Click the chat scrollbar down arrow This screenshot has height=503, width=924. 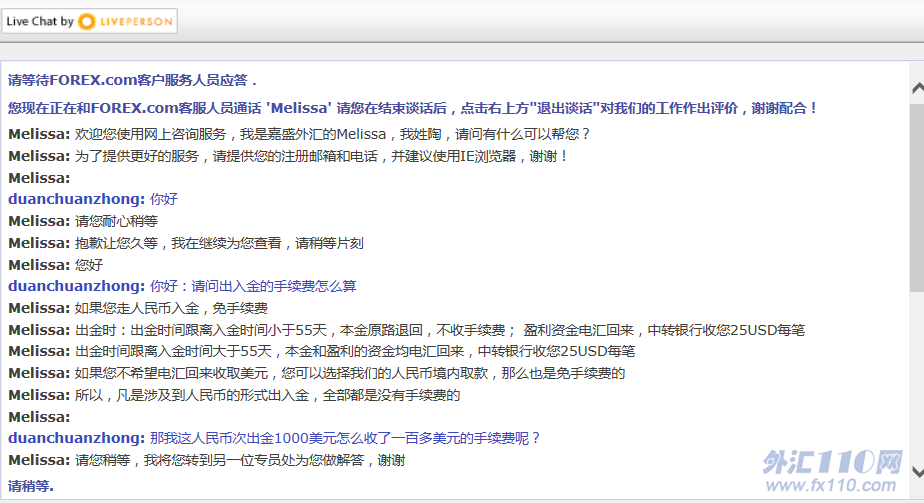[x=918, y=472]
